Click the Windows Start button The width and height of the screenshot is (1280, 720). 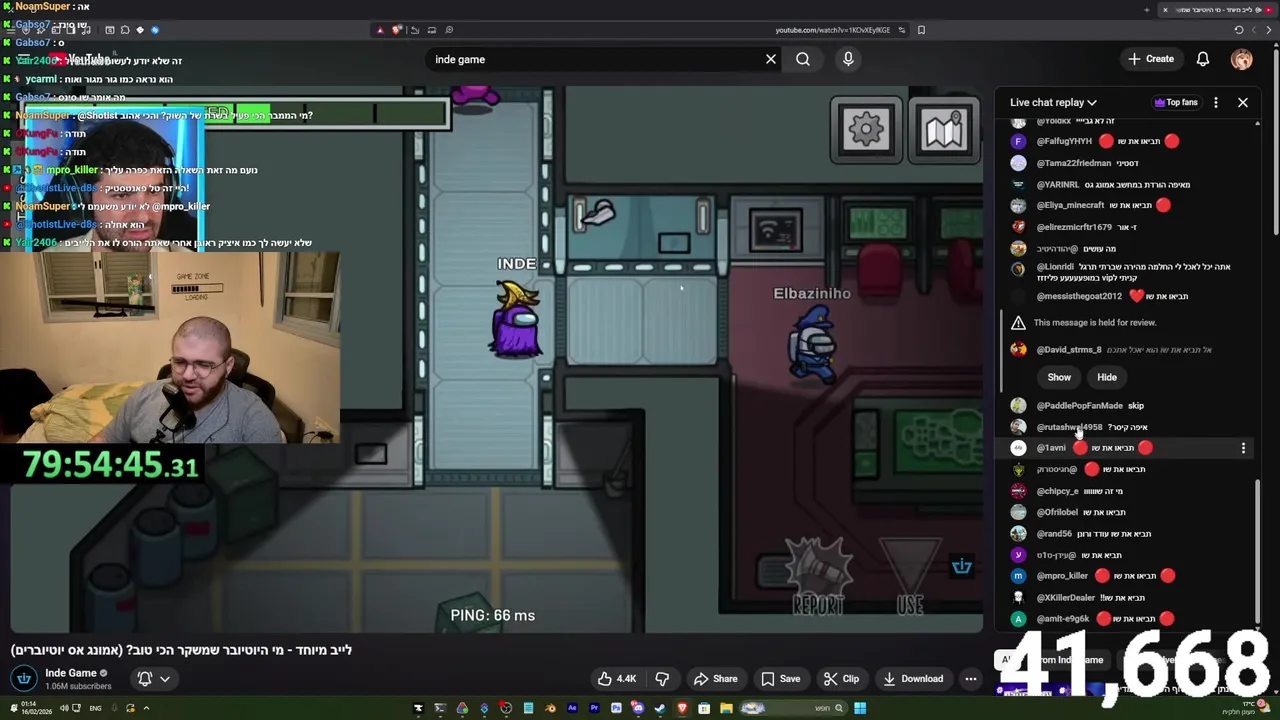pos(860,709)
